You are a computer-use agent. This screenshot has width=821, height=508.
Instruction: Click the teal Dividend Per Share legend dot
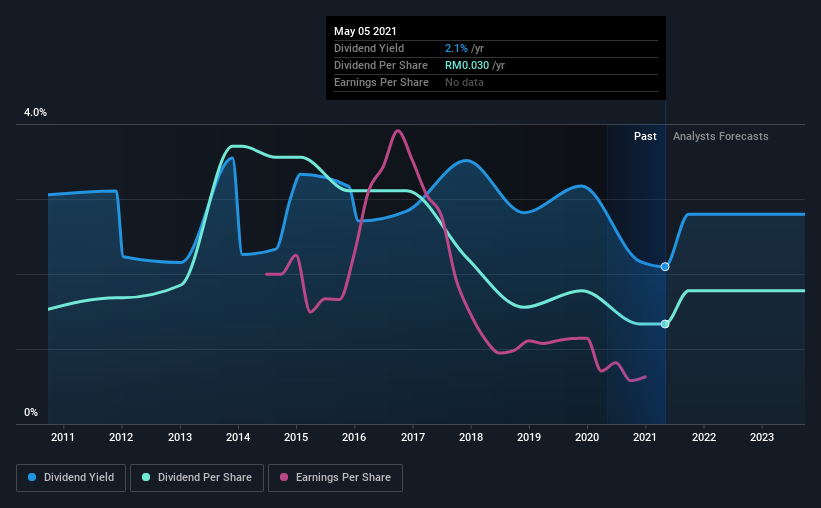[x=146, y=477]
